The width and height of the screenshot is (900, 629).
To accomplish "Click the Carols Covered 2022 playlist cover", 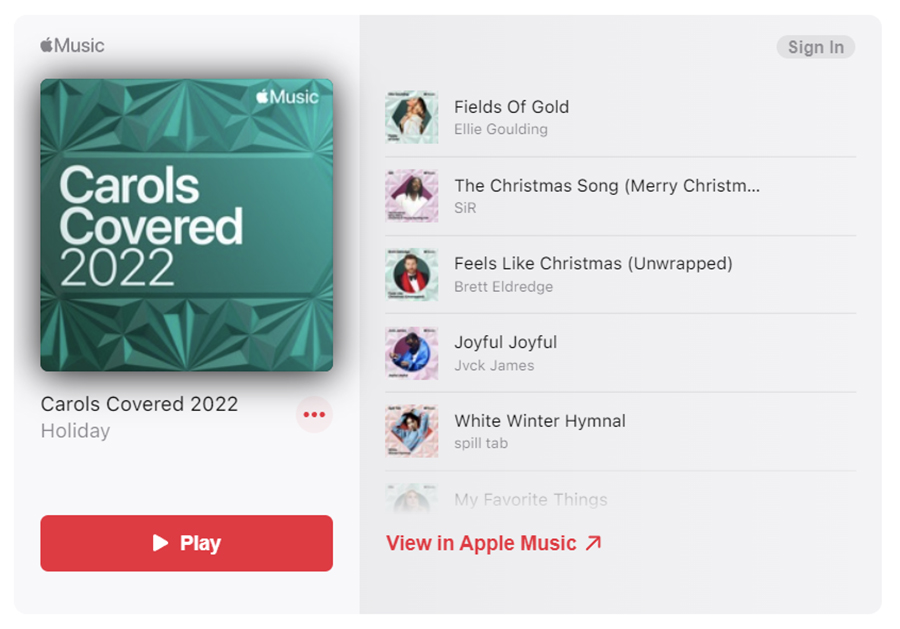I will (x=186, y=225).
